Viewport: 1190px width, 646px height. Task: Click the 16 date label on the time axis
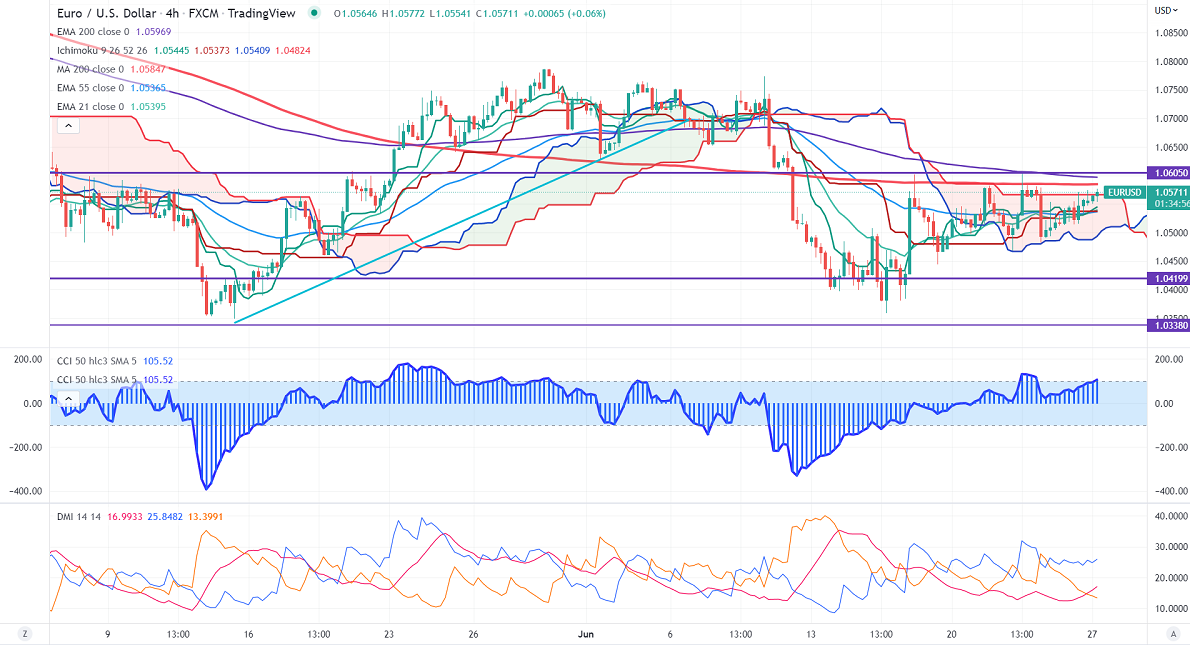pos(248,635)
